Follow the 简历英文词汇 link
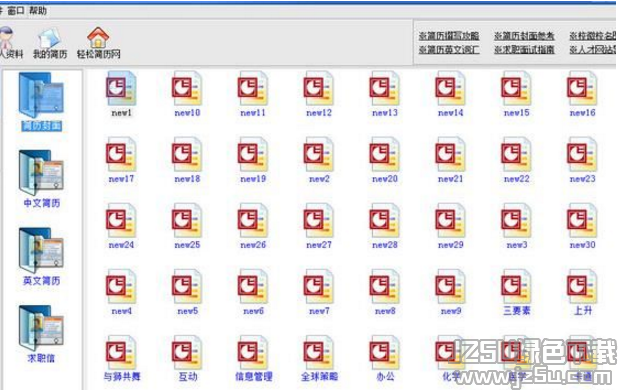The width and height of the screenshot is (618, 390). [x=449, y=50]
